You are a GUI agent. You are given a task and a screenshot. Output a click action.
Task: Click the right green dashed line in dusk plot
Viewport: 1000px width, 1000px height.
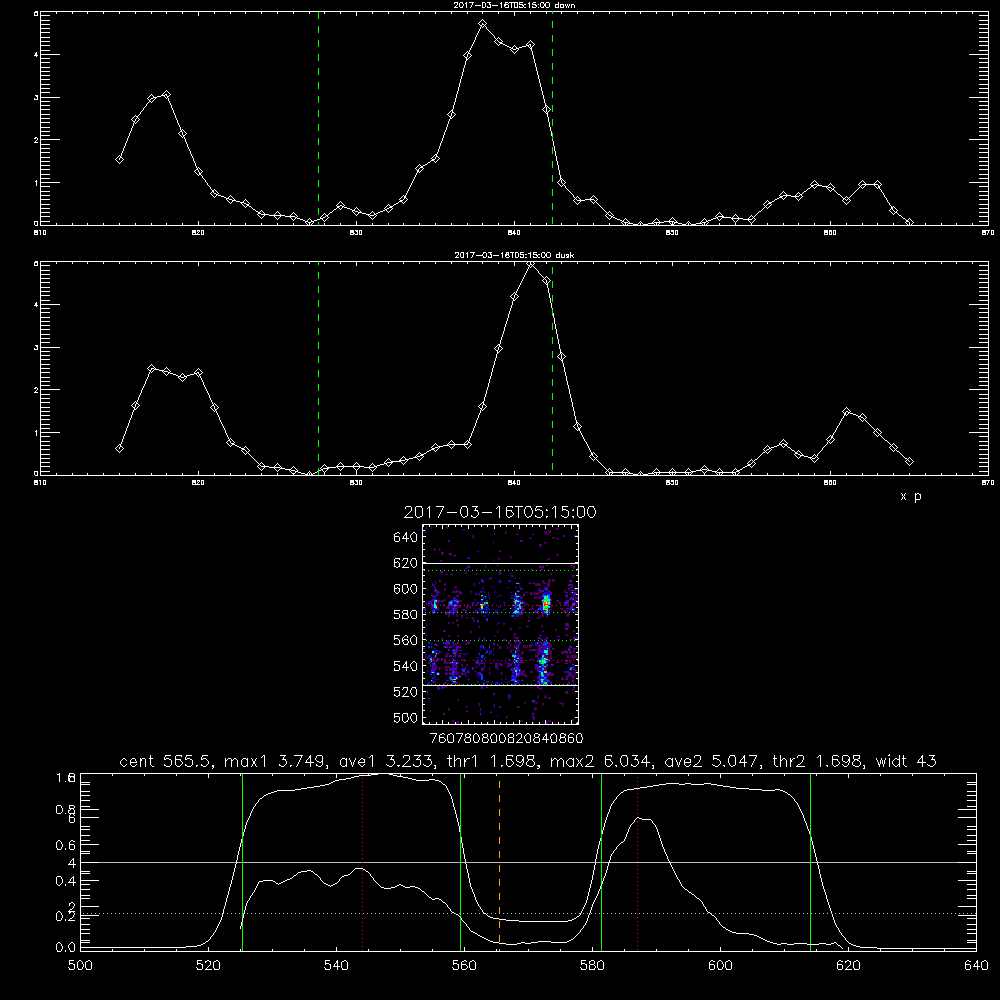[x=552, y=369]
